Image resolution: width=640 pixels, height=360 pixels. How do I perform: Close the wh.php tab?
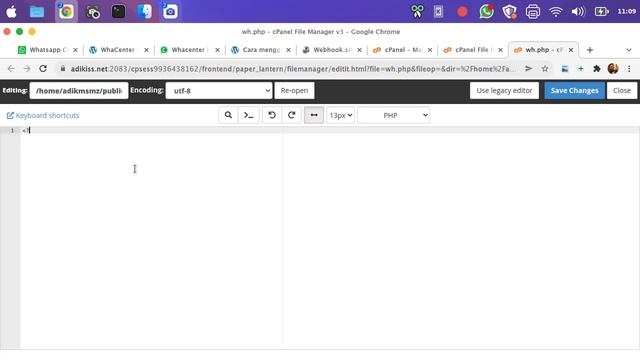pos(571,50)
